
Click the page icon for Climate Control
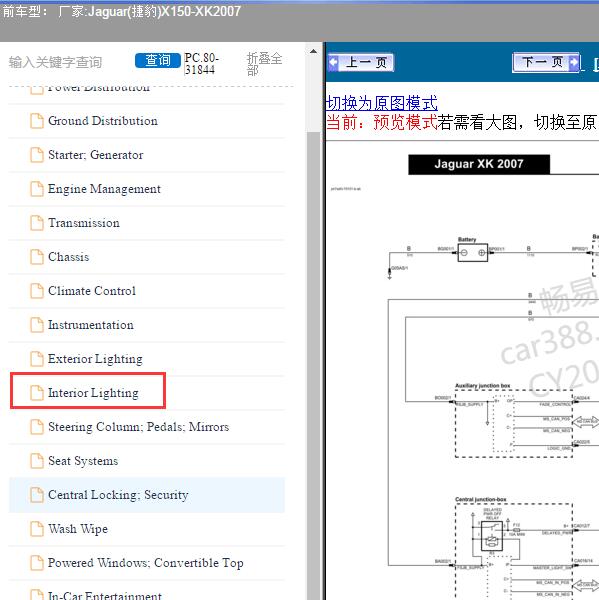click(37, 291)
